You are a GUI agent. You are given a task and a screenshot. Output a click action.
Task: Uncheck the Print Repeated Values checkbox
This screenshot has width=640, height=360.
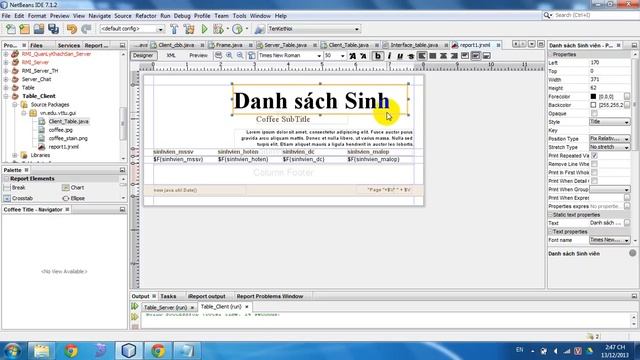[x=594, y=156]
